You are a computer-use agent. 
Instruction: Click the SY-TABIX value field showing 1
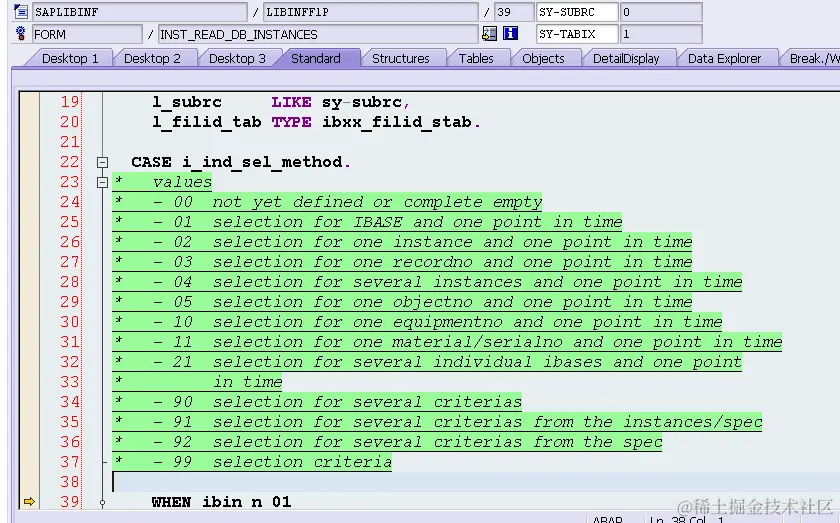pos(661,34)
